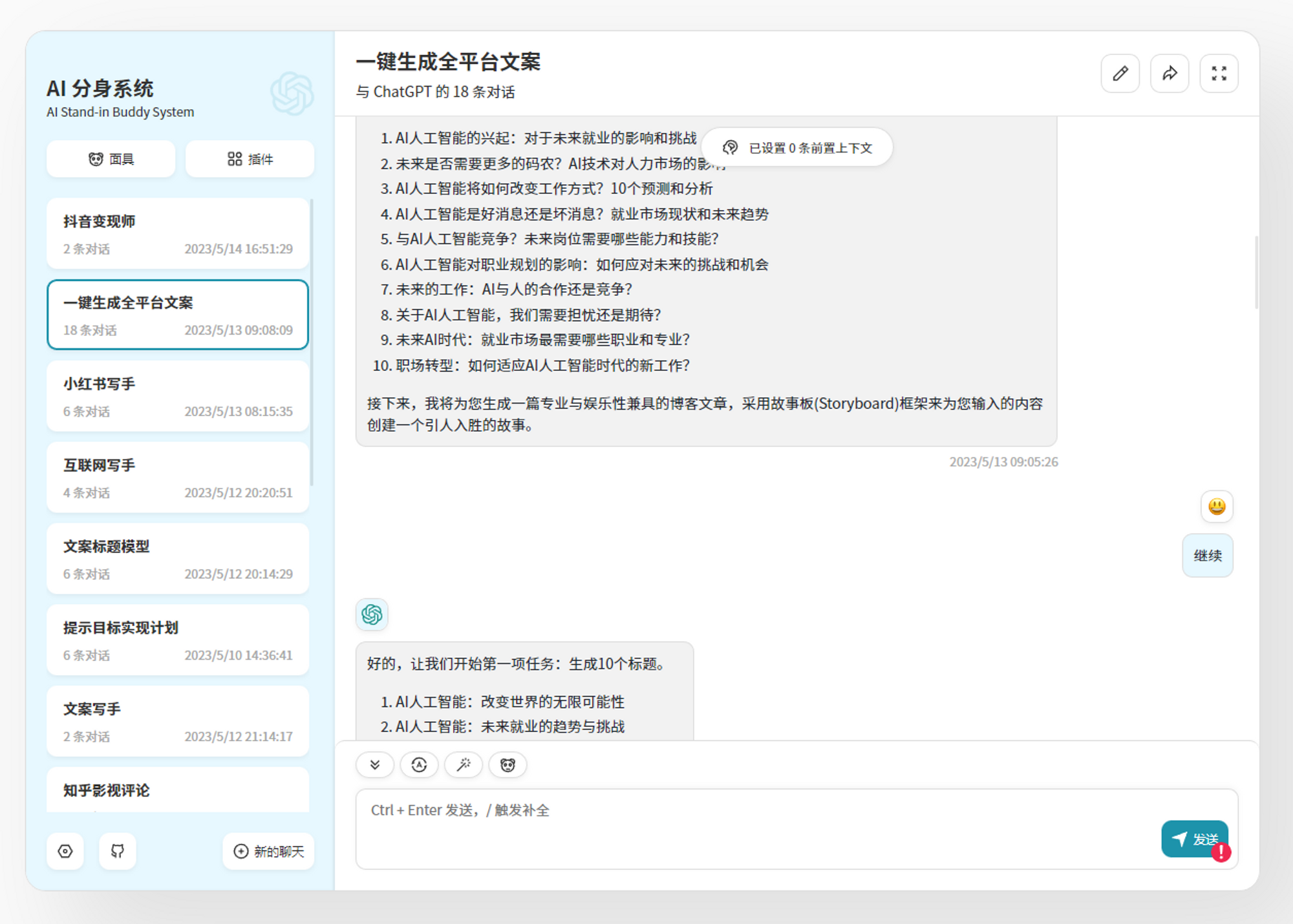This screenshot has width=1293, height=924.
Task: Click the ChatGPT logo in the sidebar header
Action: tap(290, 95)
